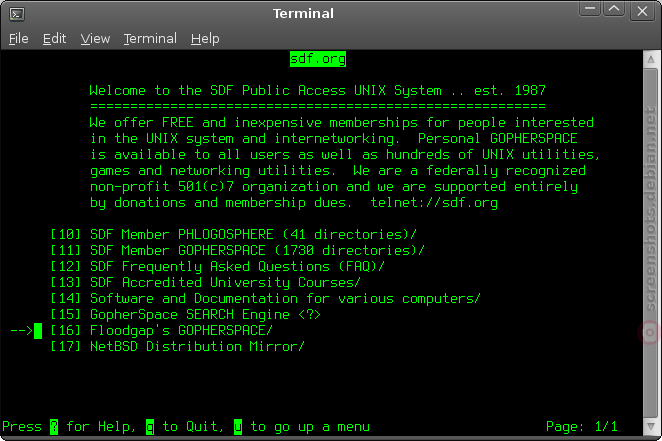Open NetBSD Distribution Mirror entry

[x=177, y=347]
